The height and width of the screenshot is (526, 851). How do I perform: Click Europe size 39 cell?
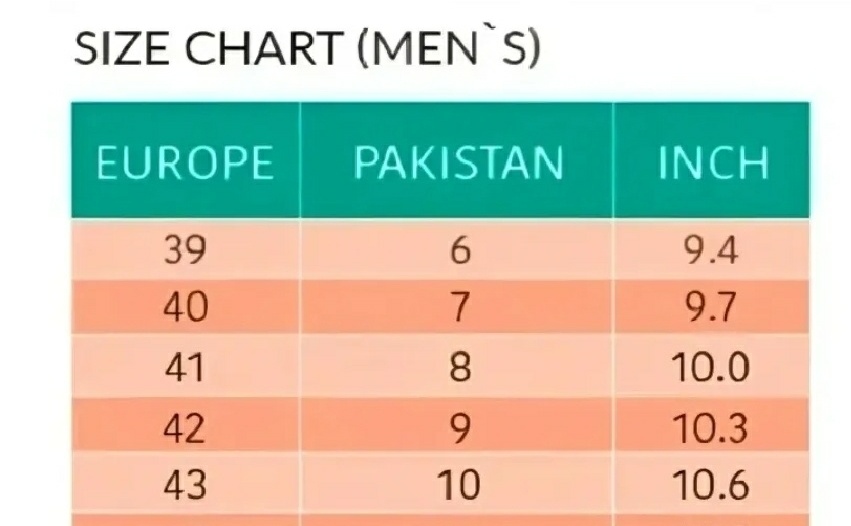pos(186,250)
